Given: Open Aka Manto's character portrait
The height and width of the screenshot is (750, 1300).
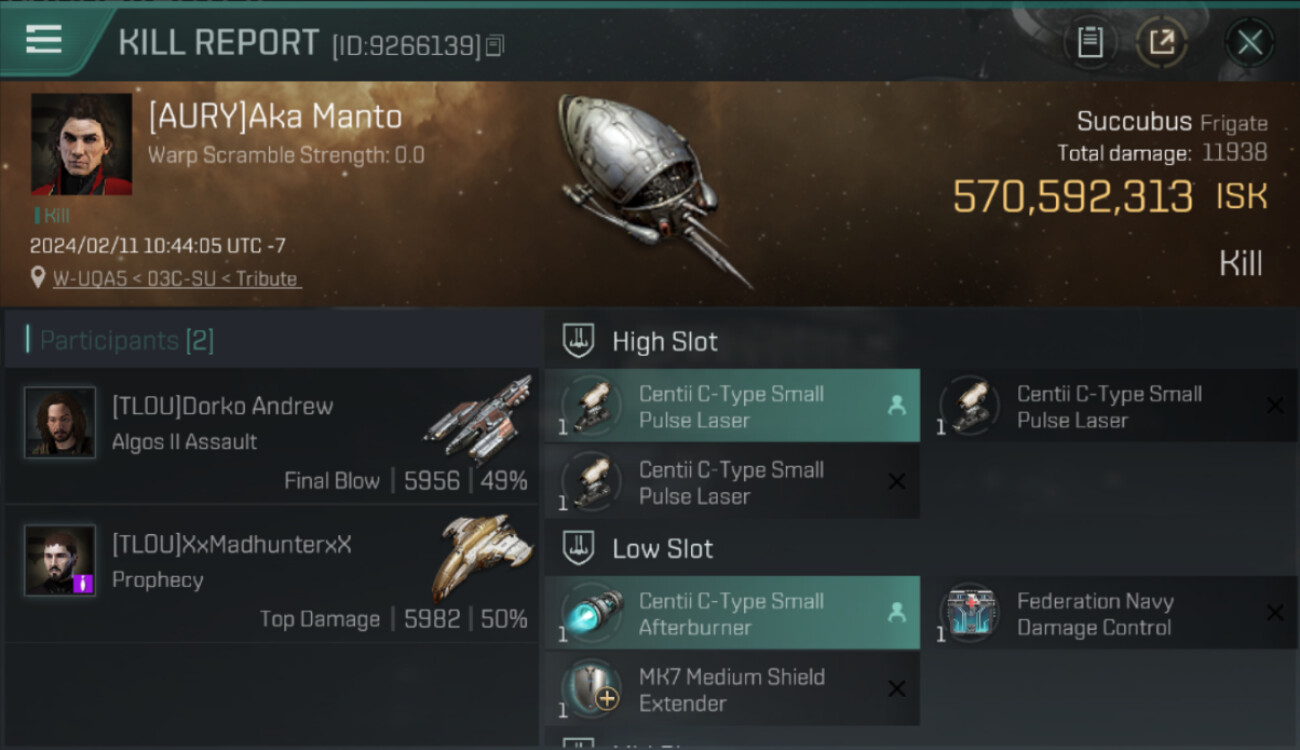Looking at the screenshot, I should [82, 144].
